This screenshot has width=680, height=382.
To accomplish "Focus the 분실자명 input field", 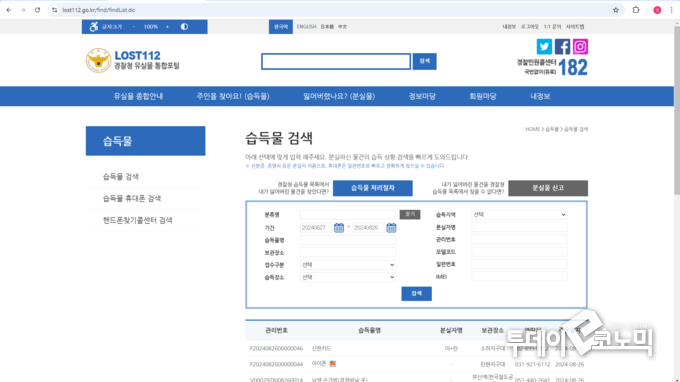I will click(x=519, y=227).
